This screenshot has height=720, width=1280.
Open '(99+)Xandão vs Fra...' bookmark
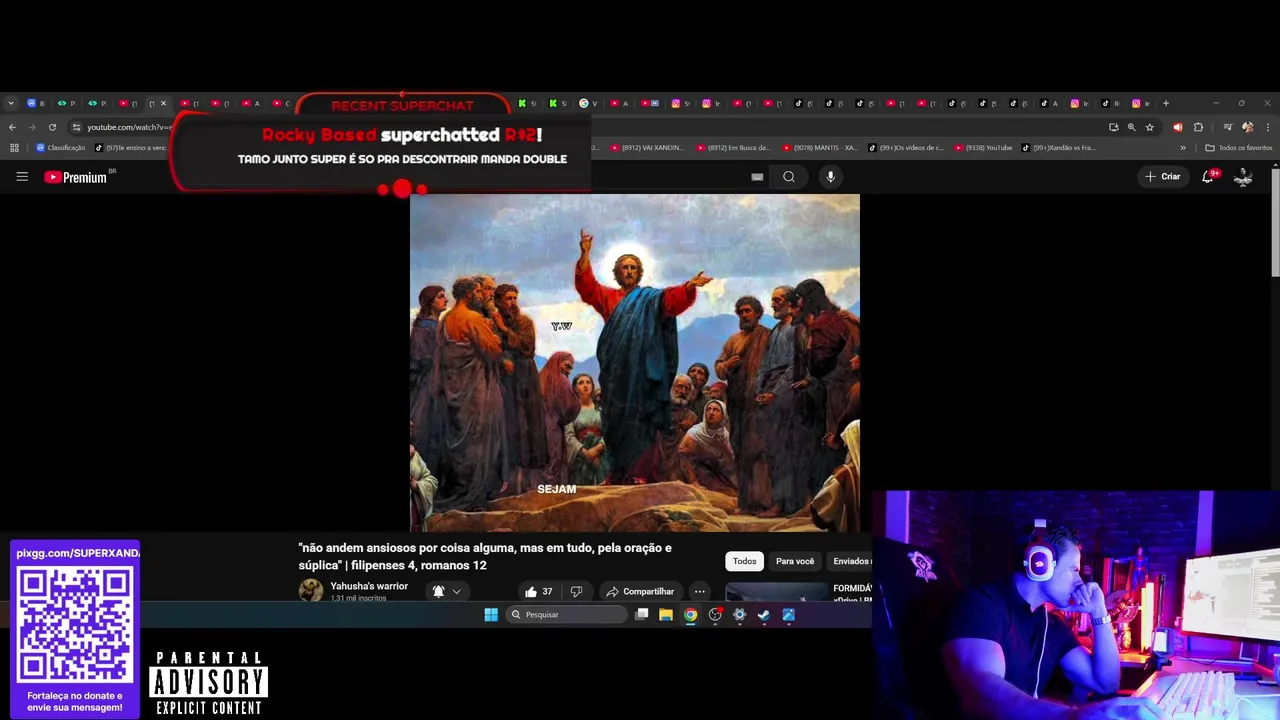[x=1059, y=148]
